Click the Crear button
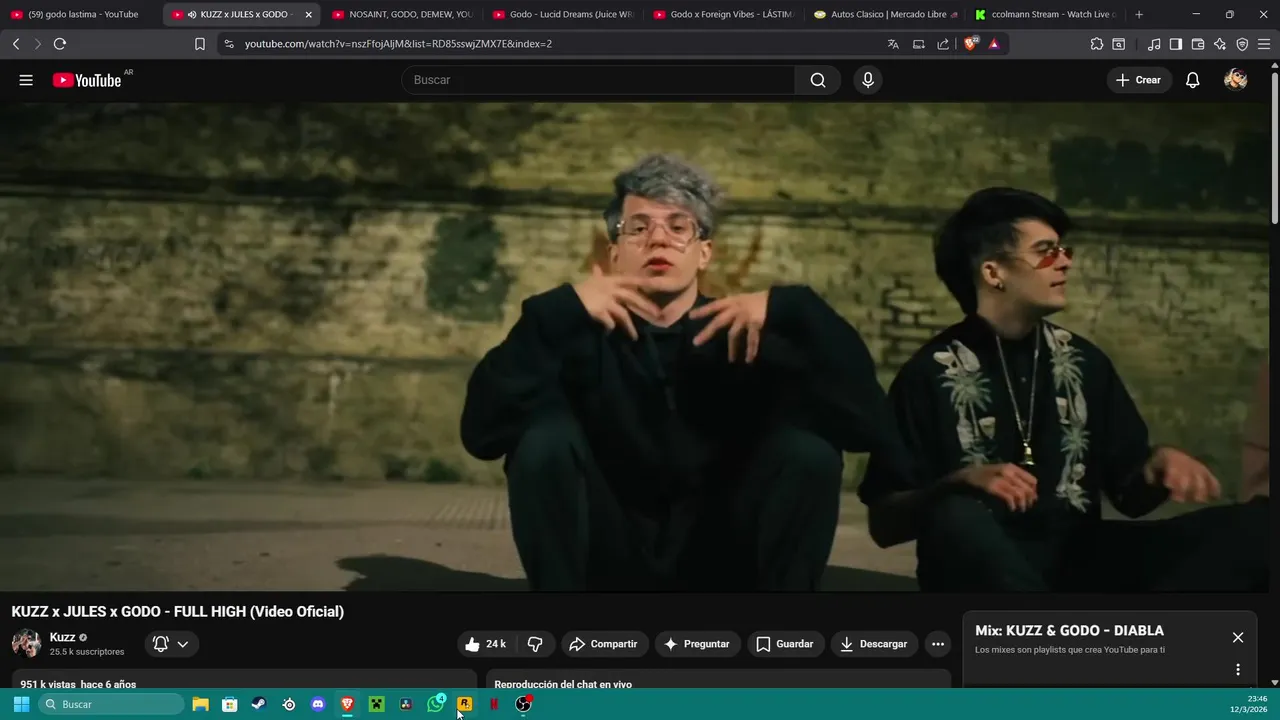Image resolution: width=1280 pixels, height=720 pixels. [1138, 80]
